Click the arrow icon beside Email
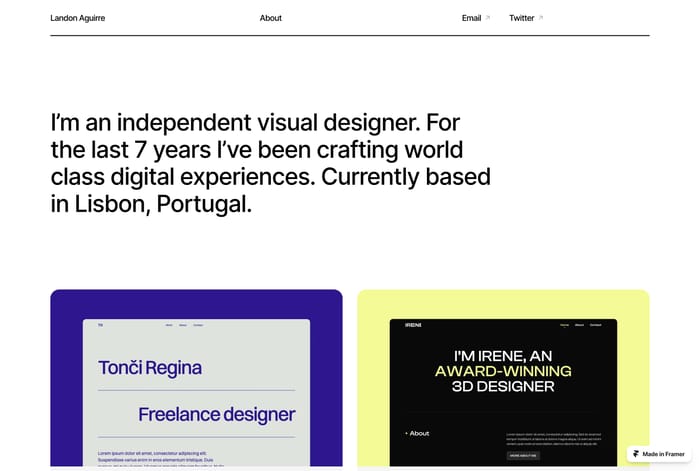This screenshot has height=471, width=700. click(488, 17)
